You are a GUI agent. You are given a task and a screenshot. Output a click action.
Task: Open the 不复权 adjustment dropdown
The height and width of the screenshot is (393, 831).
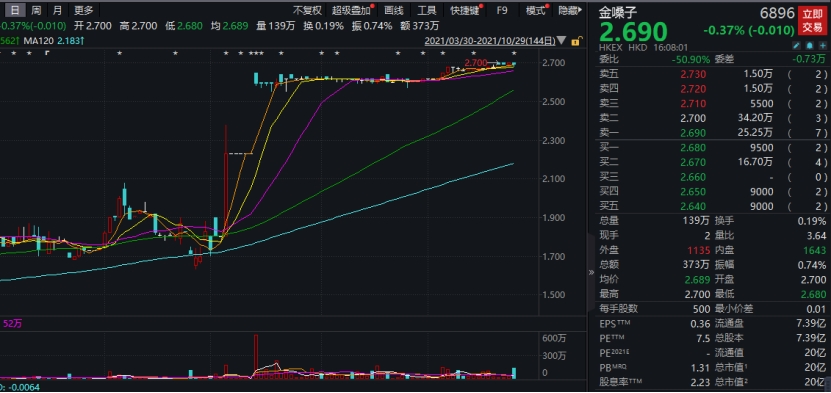(308, 10)
